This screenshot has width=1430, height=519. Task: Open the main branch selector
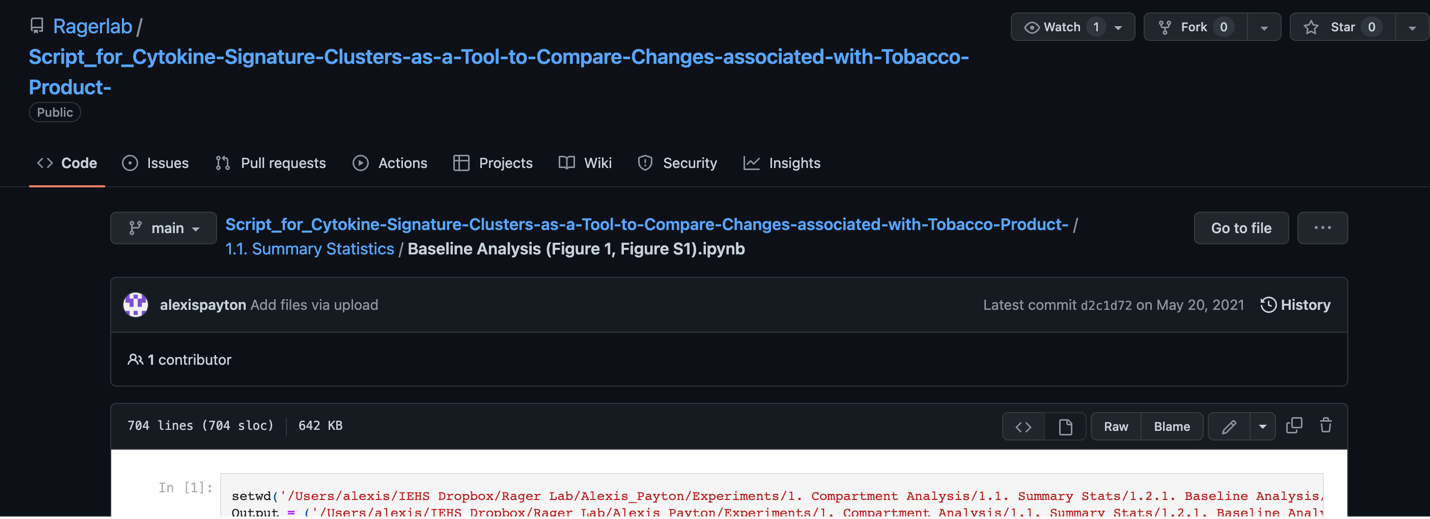pyautogui.click(x=164, y=228)
